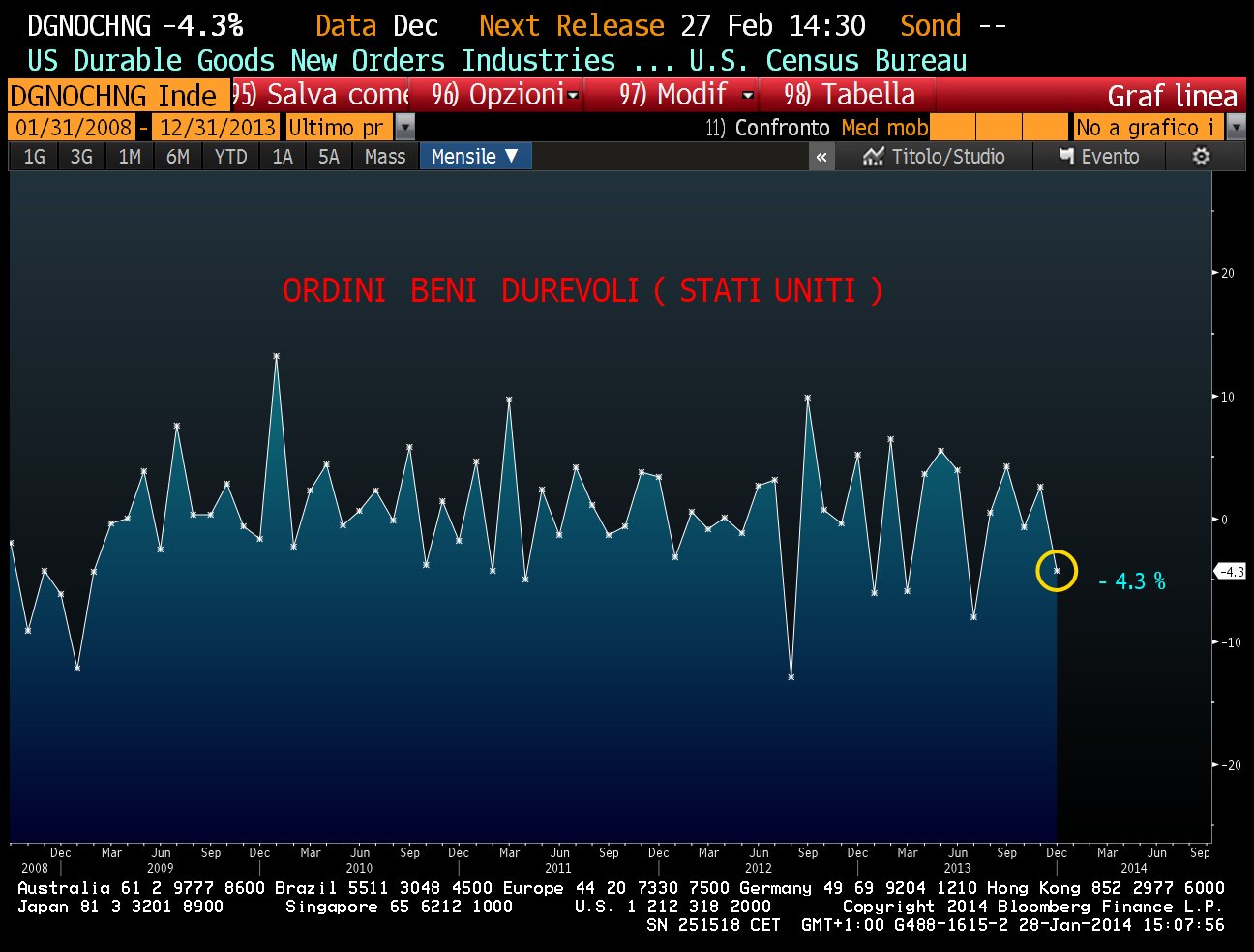Screen dimensions: 1254x952
Task: Click the 27 Feb 14:30 release time
Action: [x=773, y=25]
